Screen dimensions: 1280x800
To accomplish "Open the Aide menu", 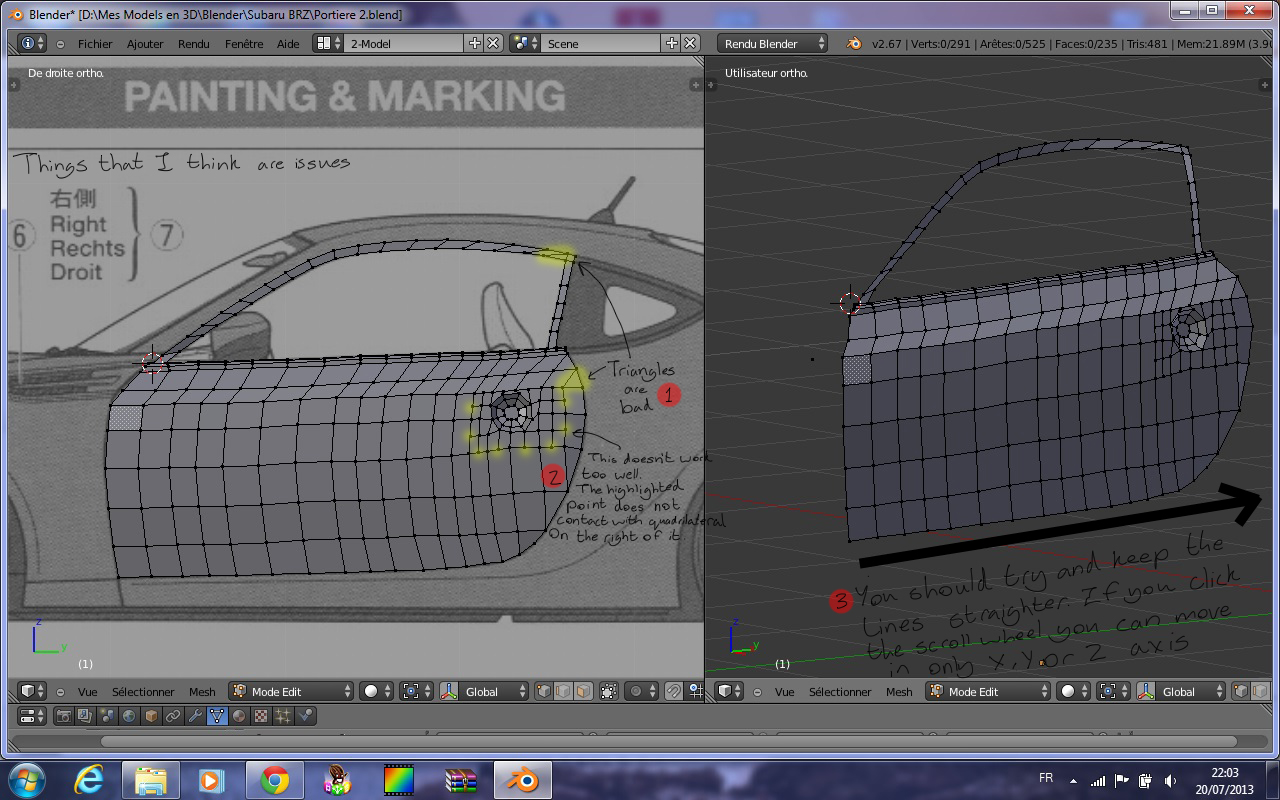I will click(x=288, y=44).
